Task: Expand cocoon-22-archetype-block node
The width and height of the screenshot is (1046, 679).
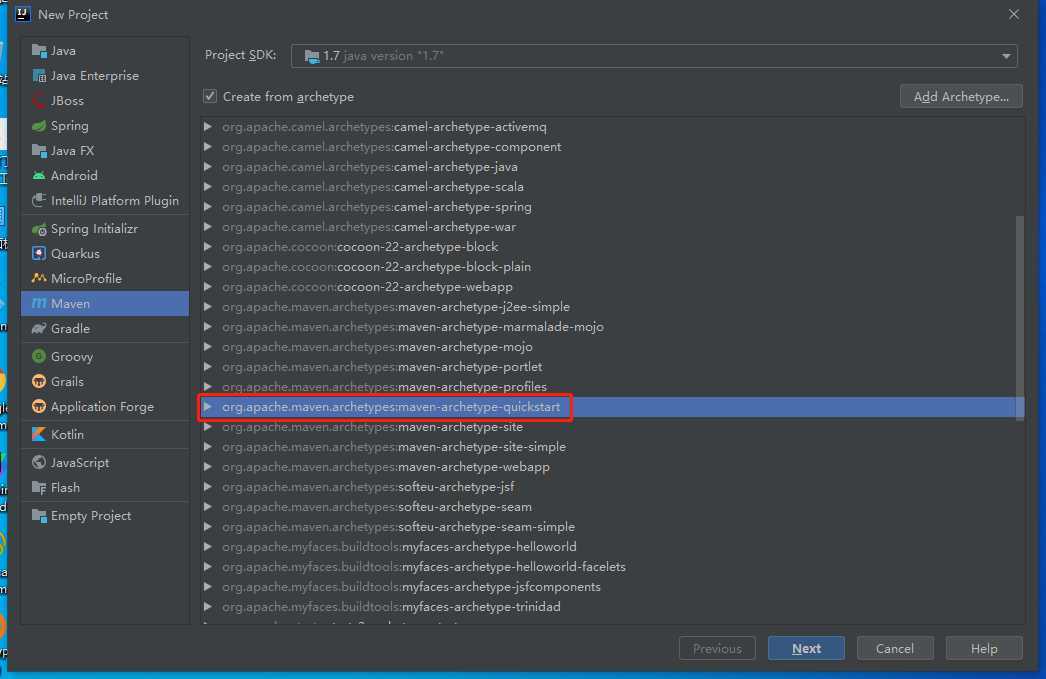Action: [x=207, y=246]
